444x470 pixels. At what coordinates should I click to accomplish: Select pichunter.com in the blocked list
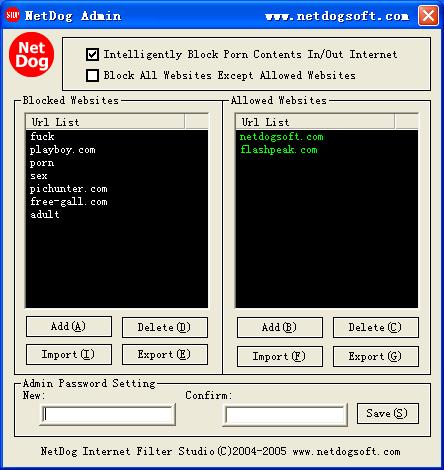tap(69, 189)
